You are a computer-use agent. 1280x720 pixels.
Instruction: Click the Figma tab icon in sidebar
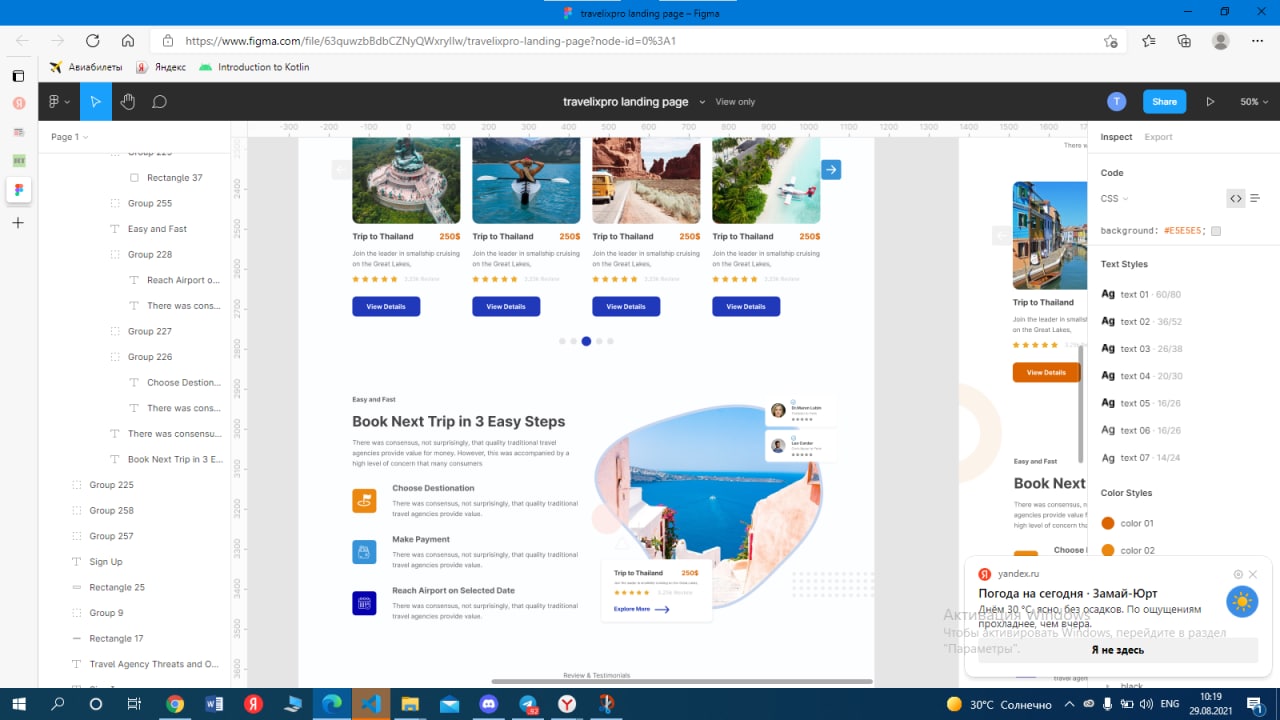pos(18,190)
